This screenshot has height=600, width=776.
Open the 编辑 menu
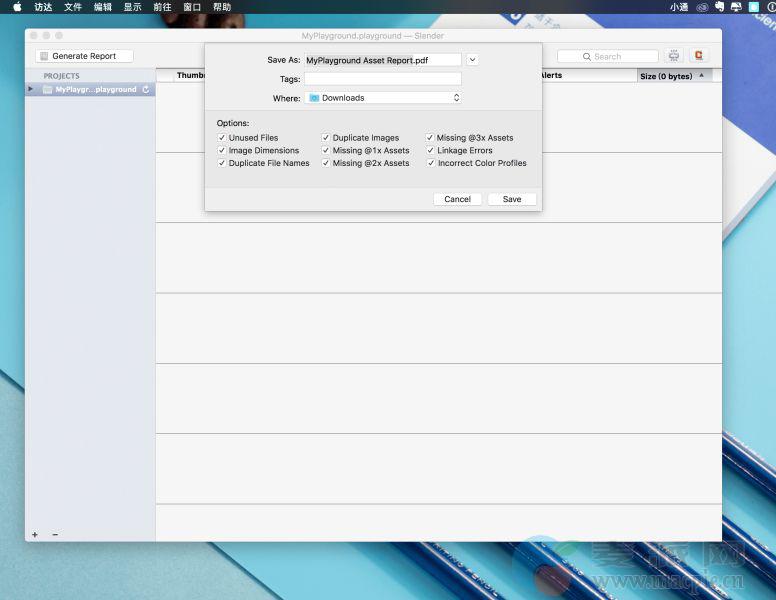pos(103,7)
